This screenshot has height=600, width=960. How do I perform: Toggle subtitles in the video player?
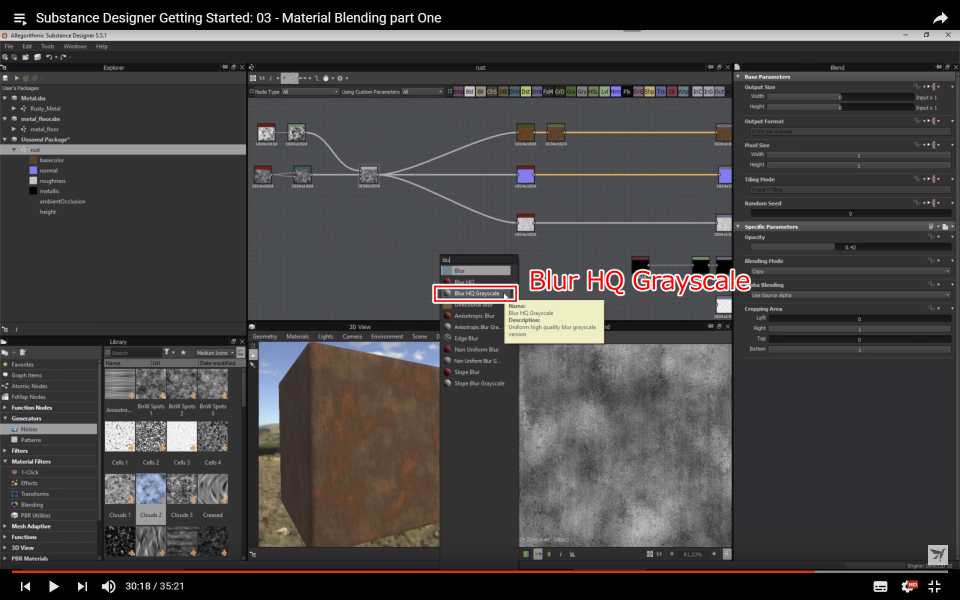tap(880, 587)
